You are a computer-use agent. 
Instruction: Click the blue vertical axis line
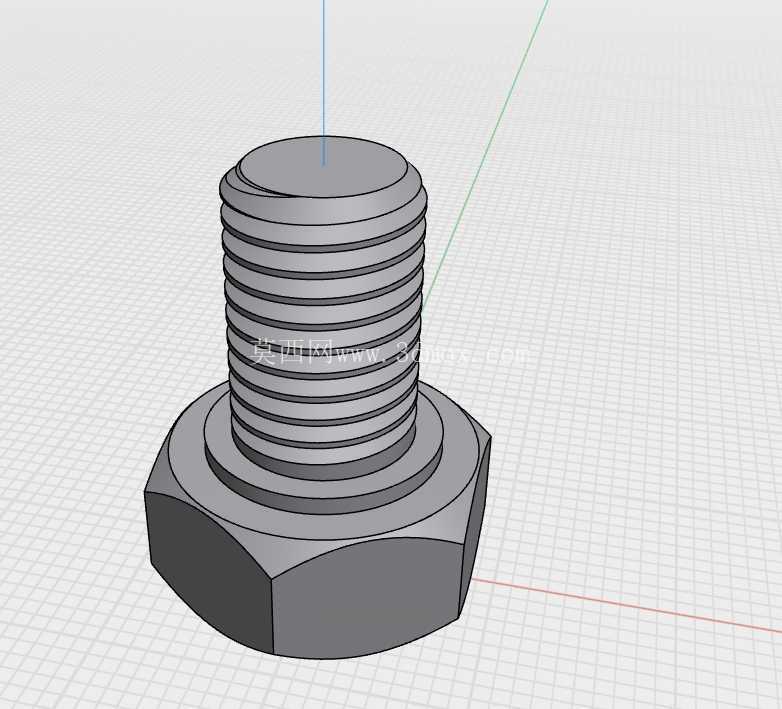(323, 82)
